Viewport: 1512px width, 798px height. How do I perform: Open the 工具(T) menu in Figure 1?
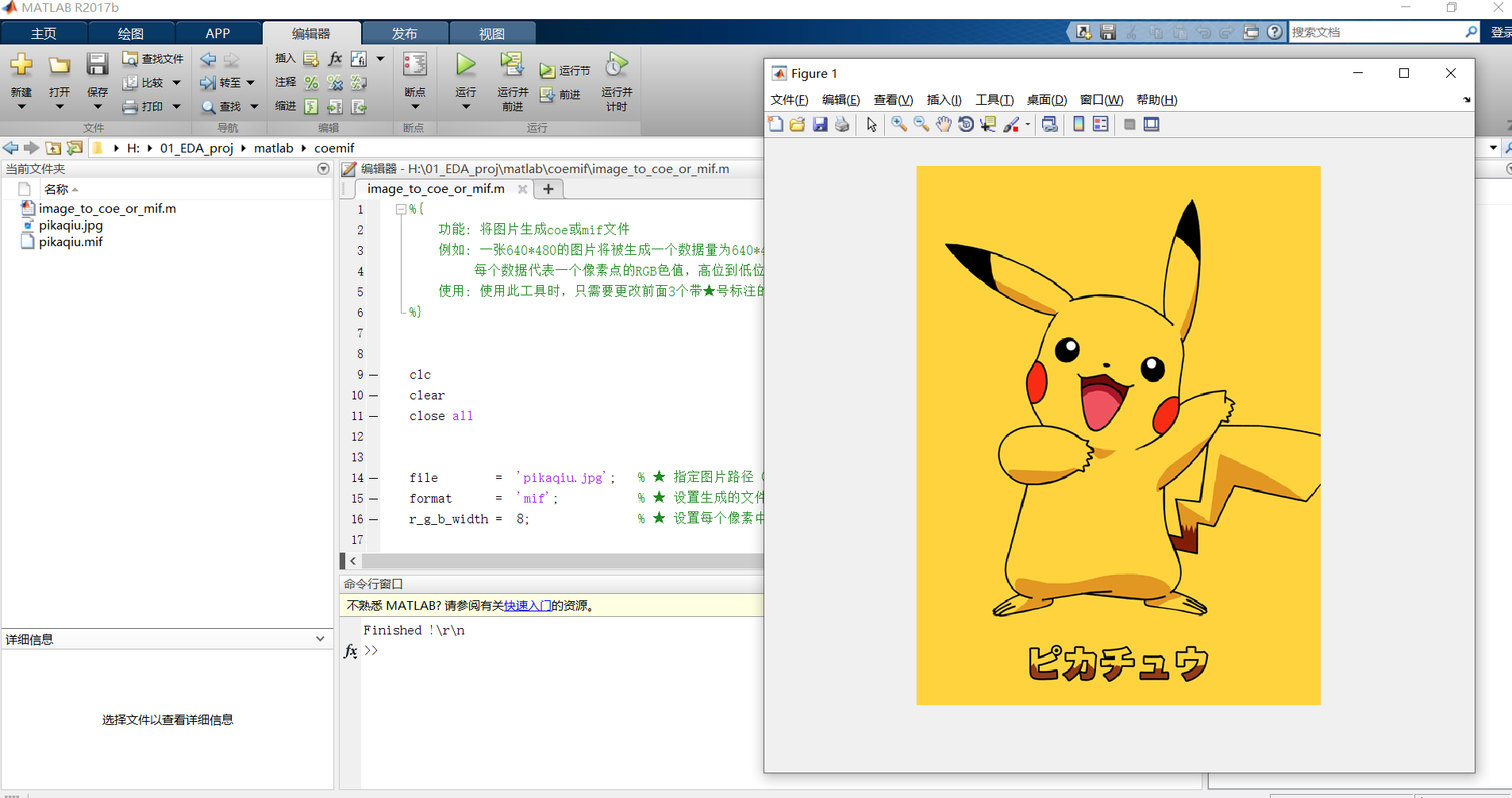pos(995,100)
